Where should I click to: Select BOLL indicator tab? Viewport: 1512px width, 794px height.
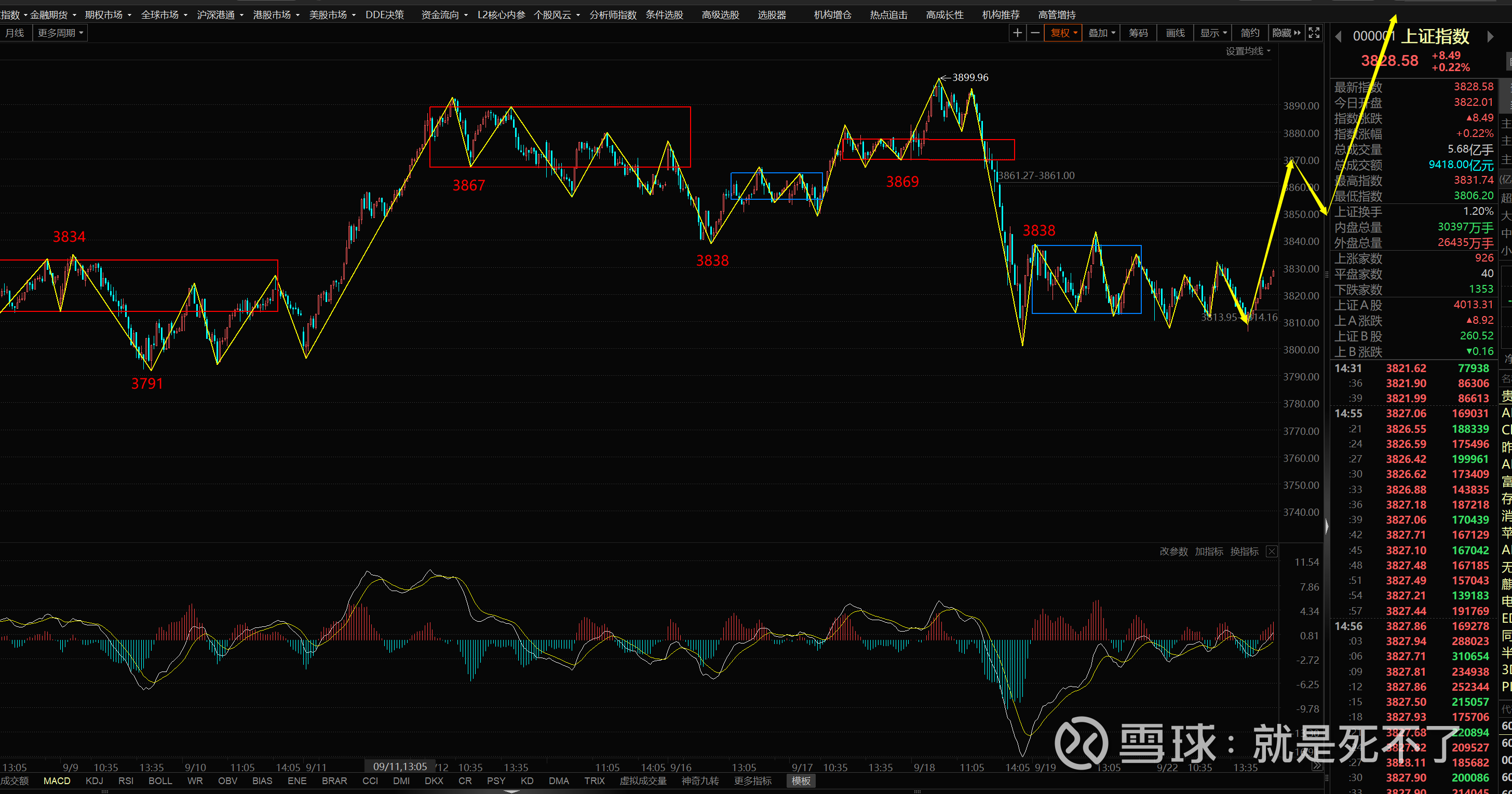(159, 781)
